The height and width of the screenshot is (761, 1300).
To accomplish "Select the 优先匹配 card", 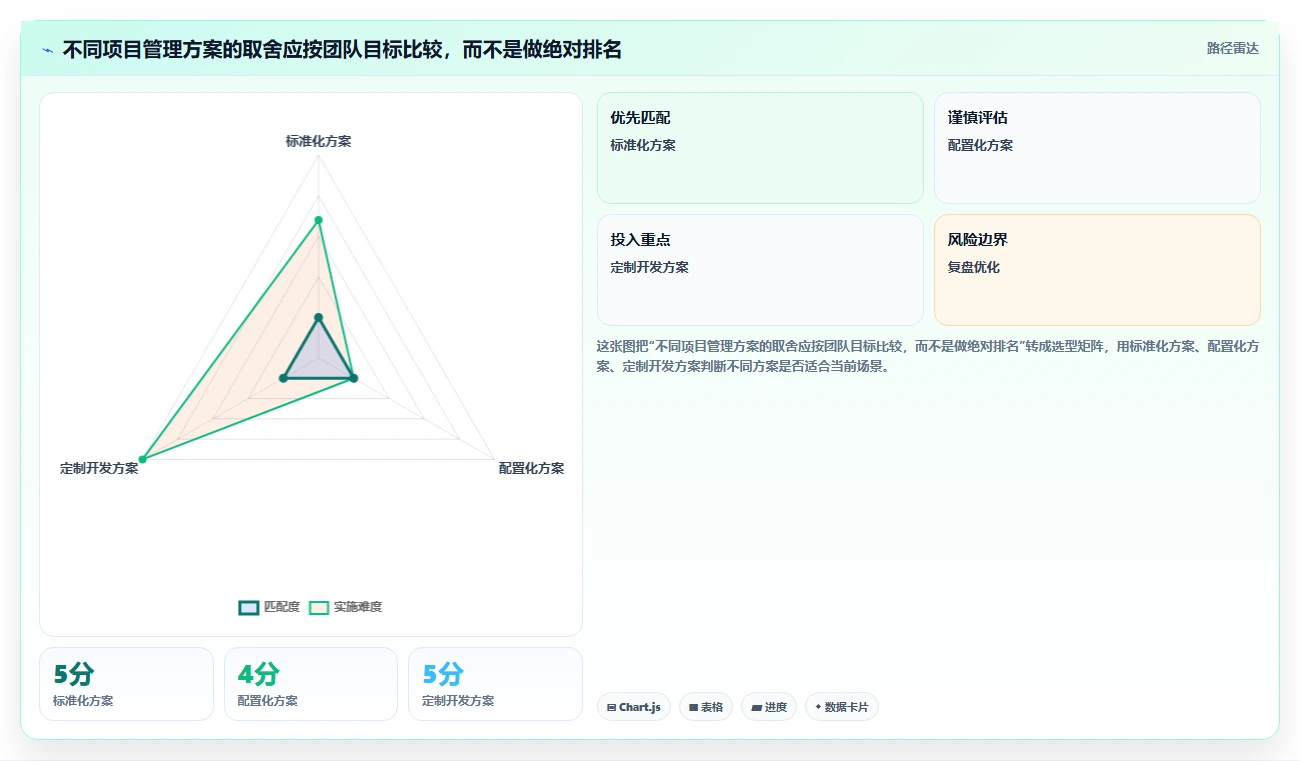I will pyautogui.click(x=760, y=148).
